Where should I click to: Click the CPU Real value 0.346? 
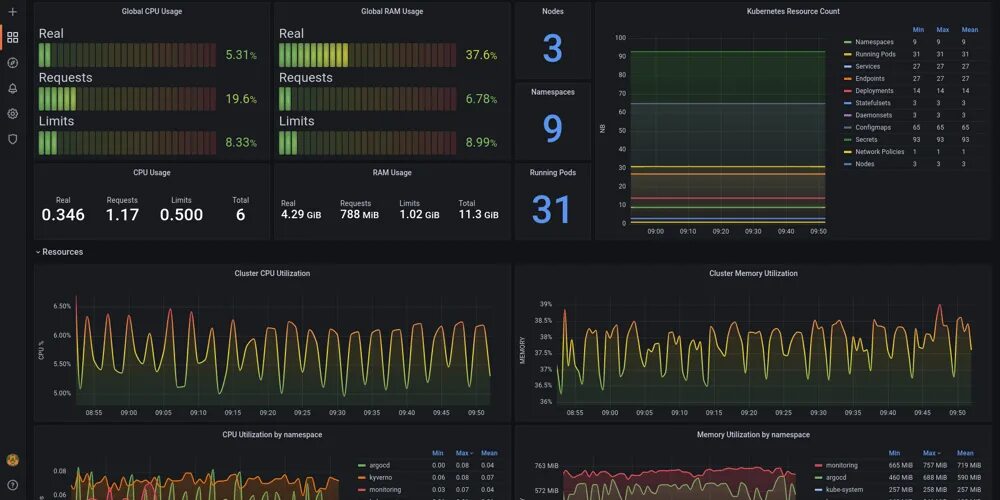(x=63, y=215)
